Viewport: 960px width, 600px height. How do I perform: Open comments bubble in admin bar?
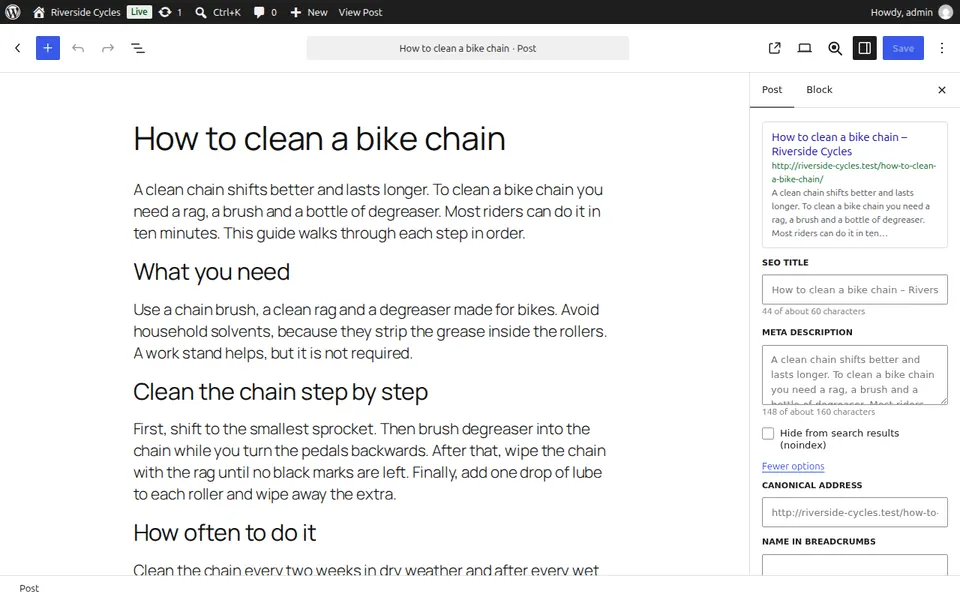click(x=265, y=12)
